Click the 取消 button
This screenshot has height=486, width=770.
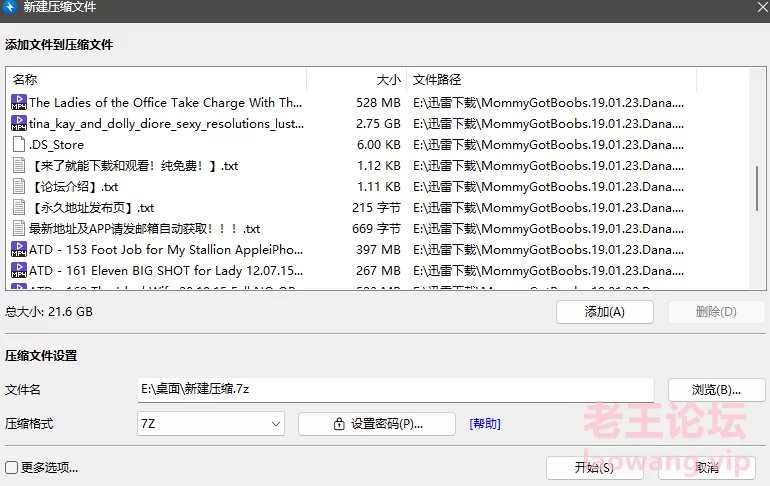(x=707, y=467)
